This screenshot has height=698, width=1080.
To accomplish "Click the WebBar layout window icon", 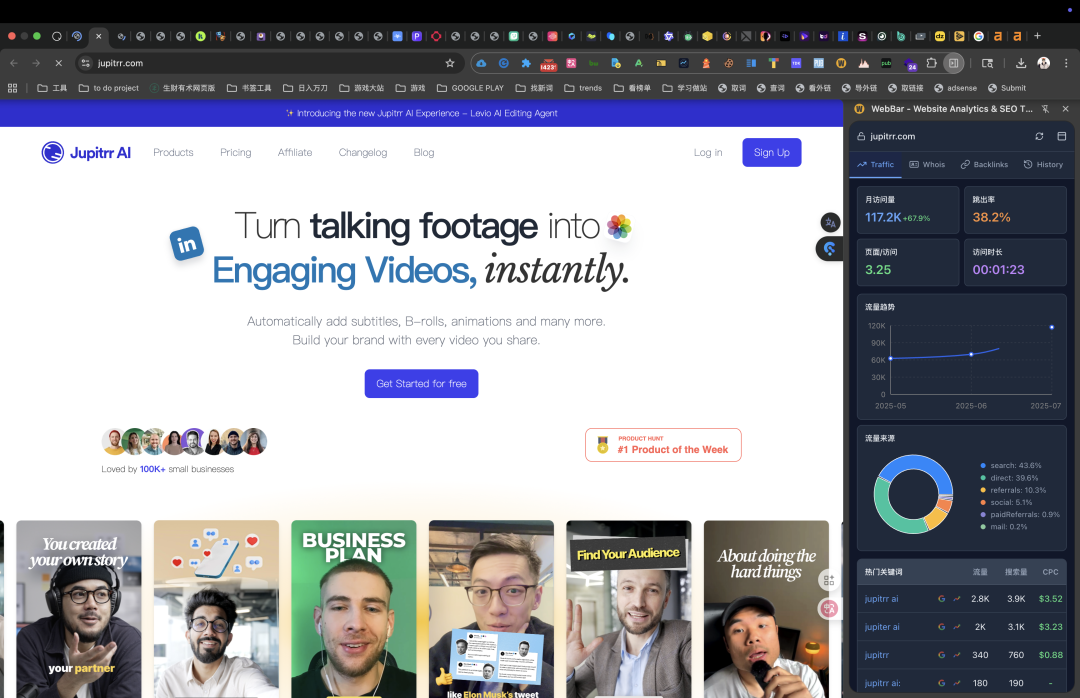I will 1061,136.
